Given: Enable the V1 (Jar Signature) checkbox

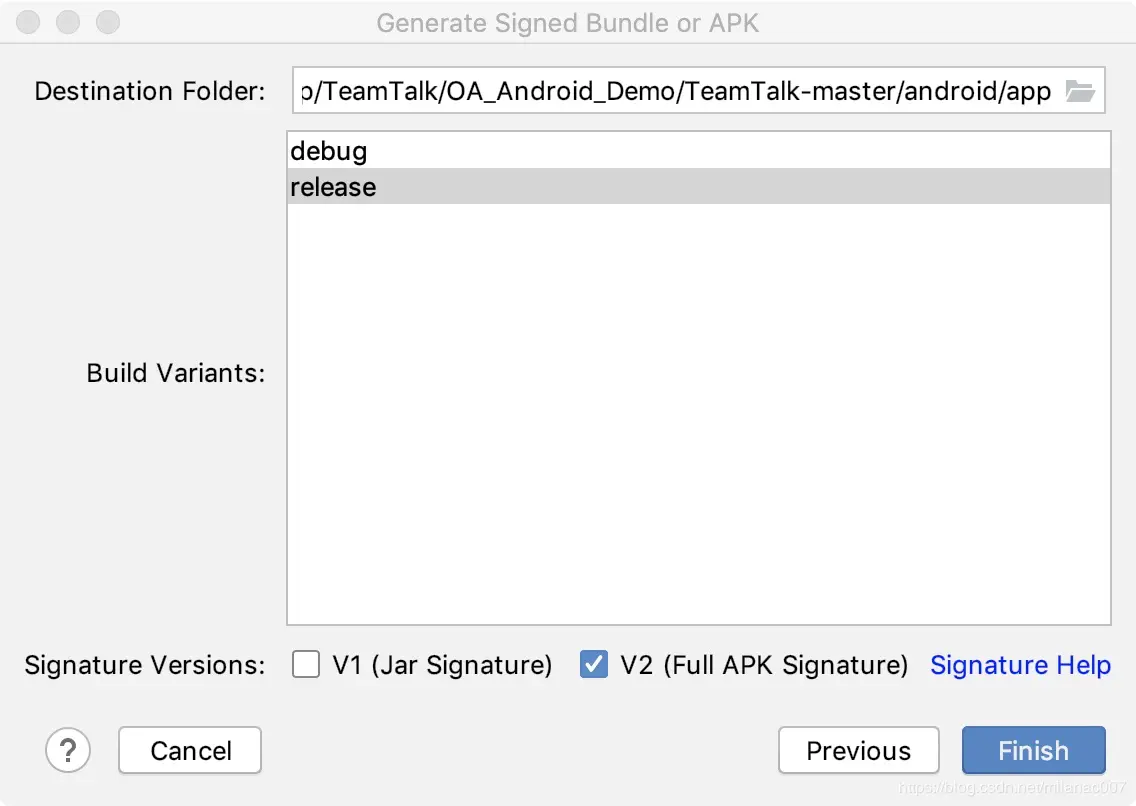Looking at the screenshot, I should click(x=306, y=665).
